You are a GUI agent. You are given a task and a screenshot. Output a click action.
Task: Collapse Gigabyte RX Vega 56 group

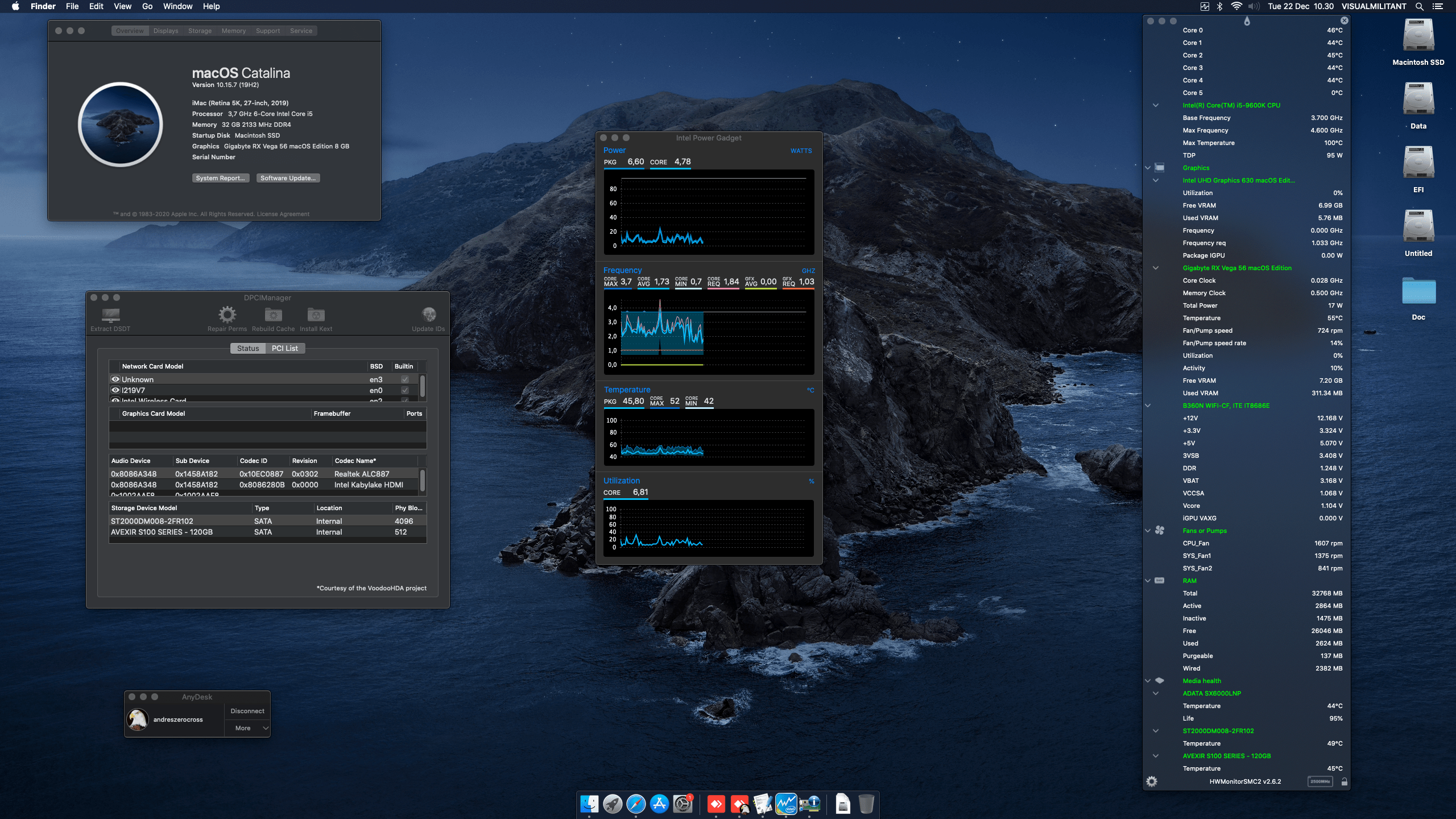[x=1156, y=268]
